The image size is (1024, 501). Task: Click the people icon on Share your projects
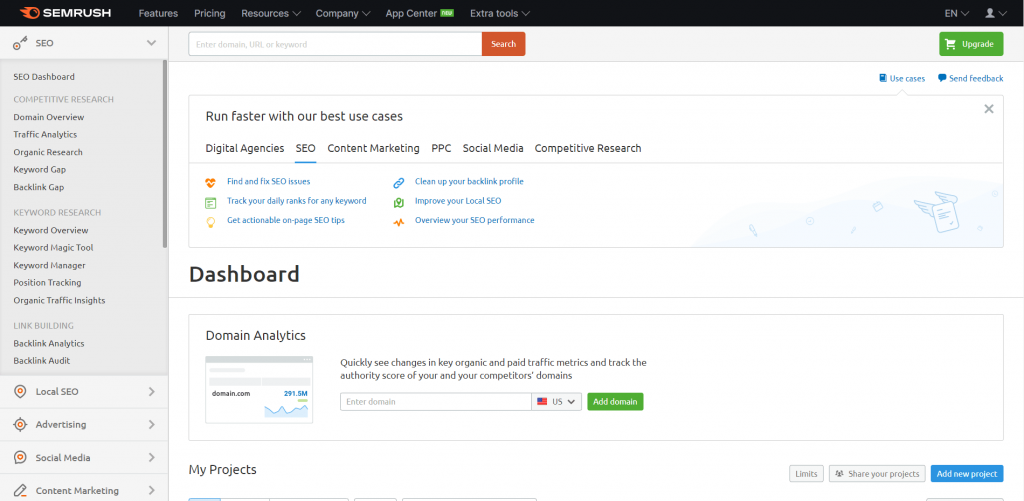(839, 474)
